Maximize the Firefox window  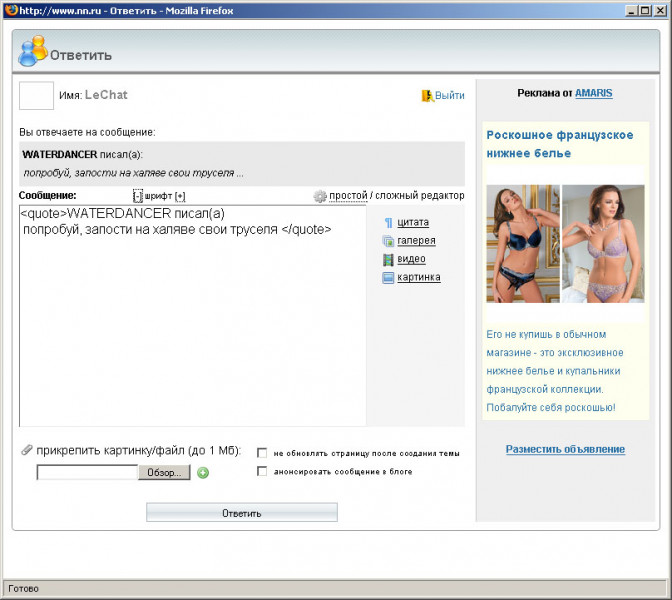(x=645, y=11)
